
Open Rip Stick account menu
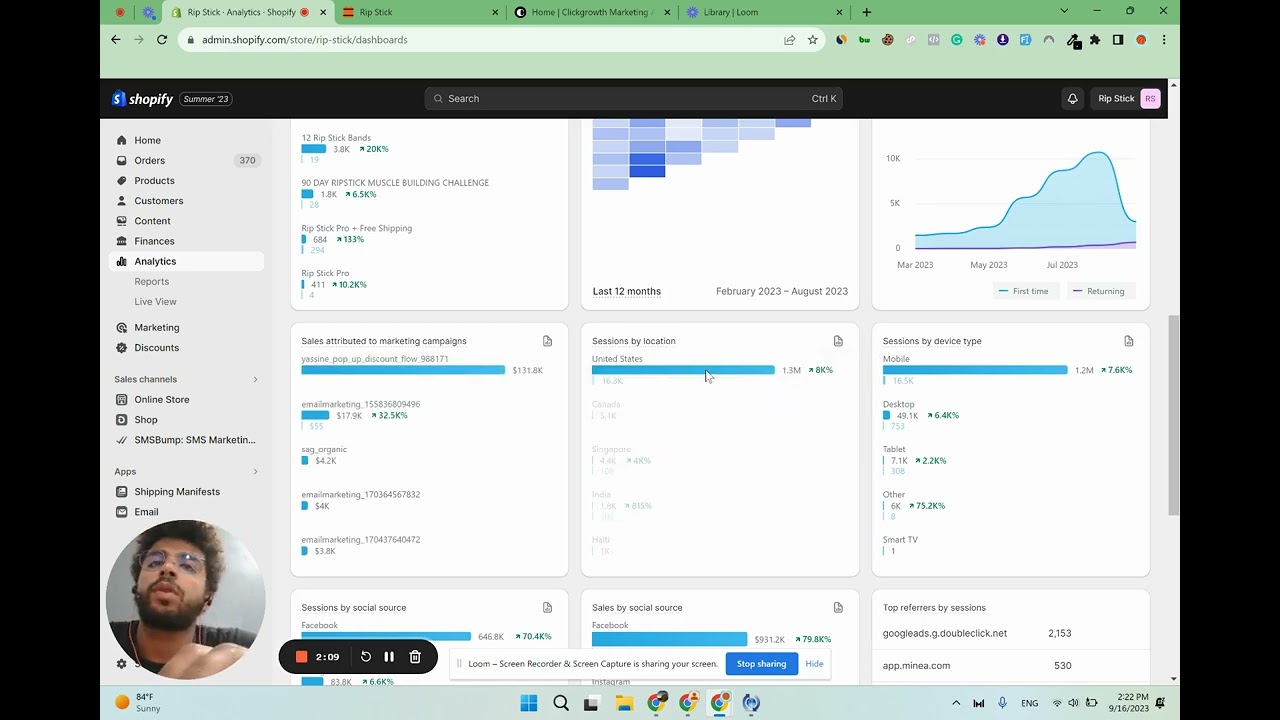[1127, 99]
